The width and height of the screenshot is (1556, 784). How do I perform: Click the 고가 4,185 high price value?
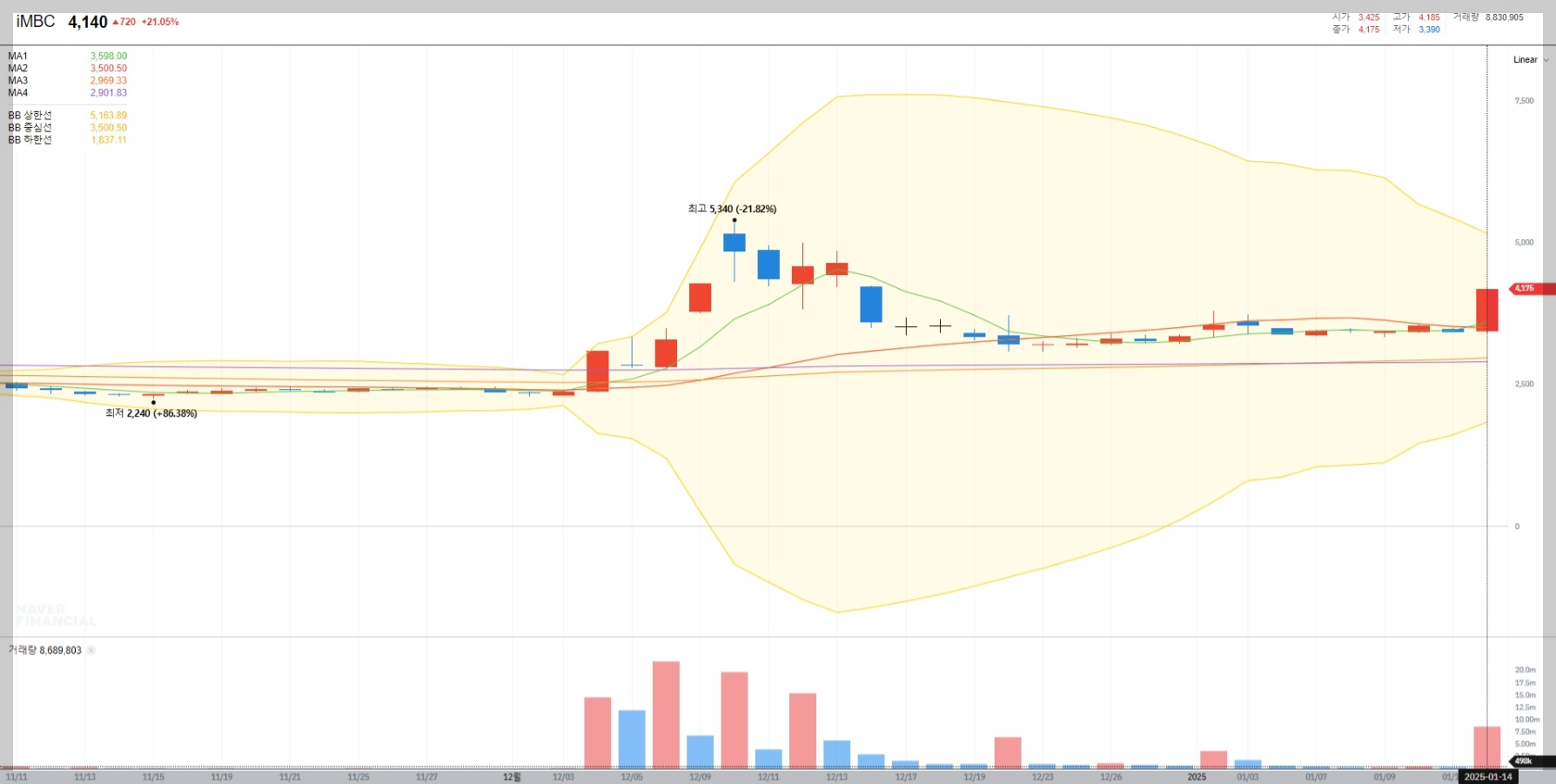click(1429, 17)
